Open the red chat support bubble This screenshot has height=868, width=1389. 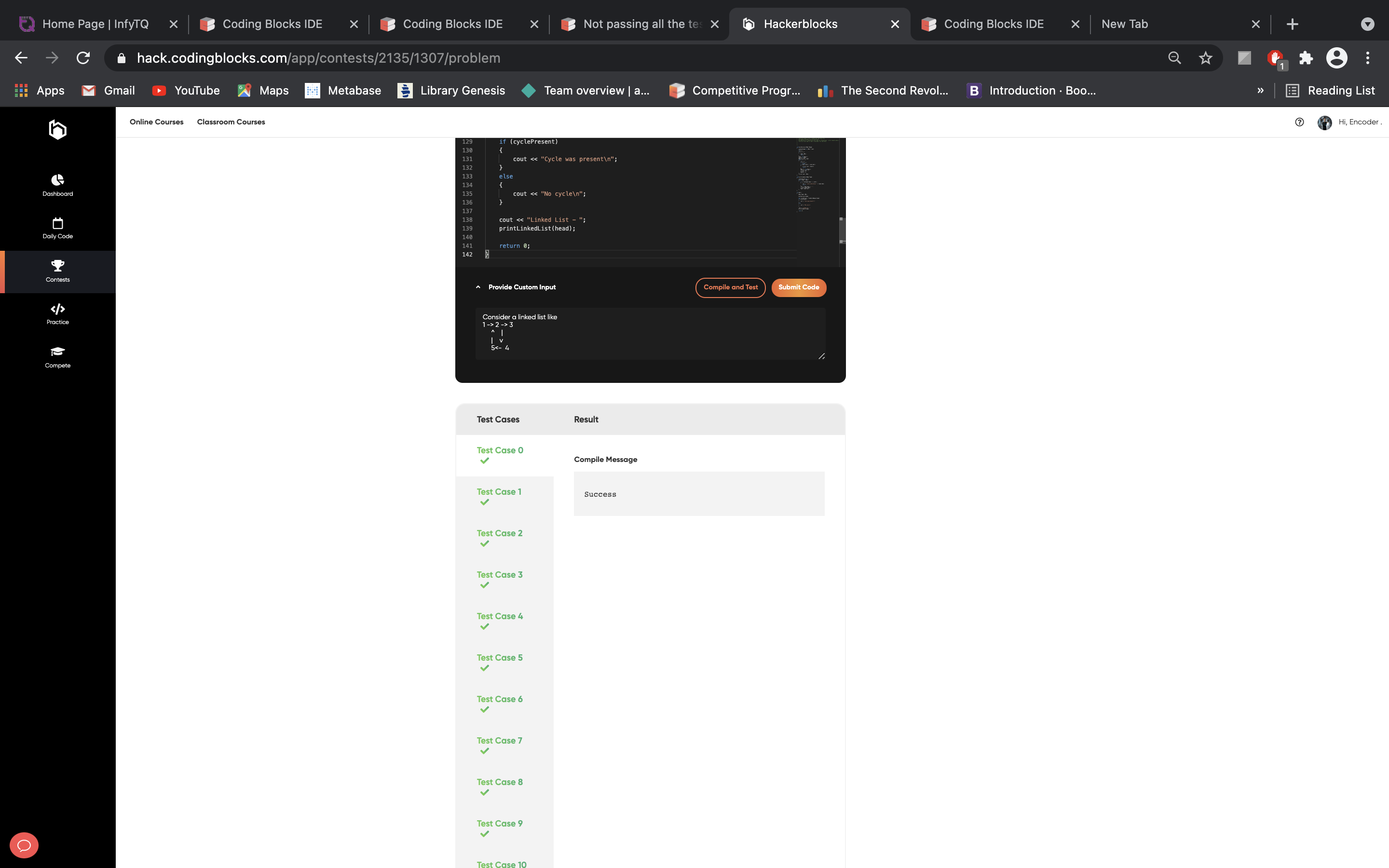24,845
